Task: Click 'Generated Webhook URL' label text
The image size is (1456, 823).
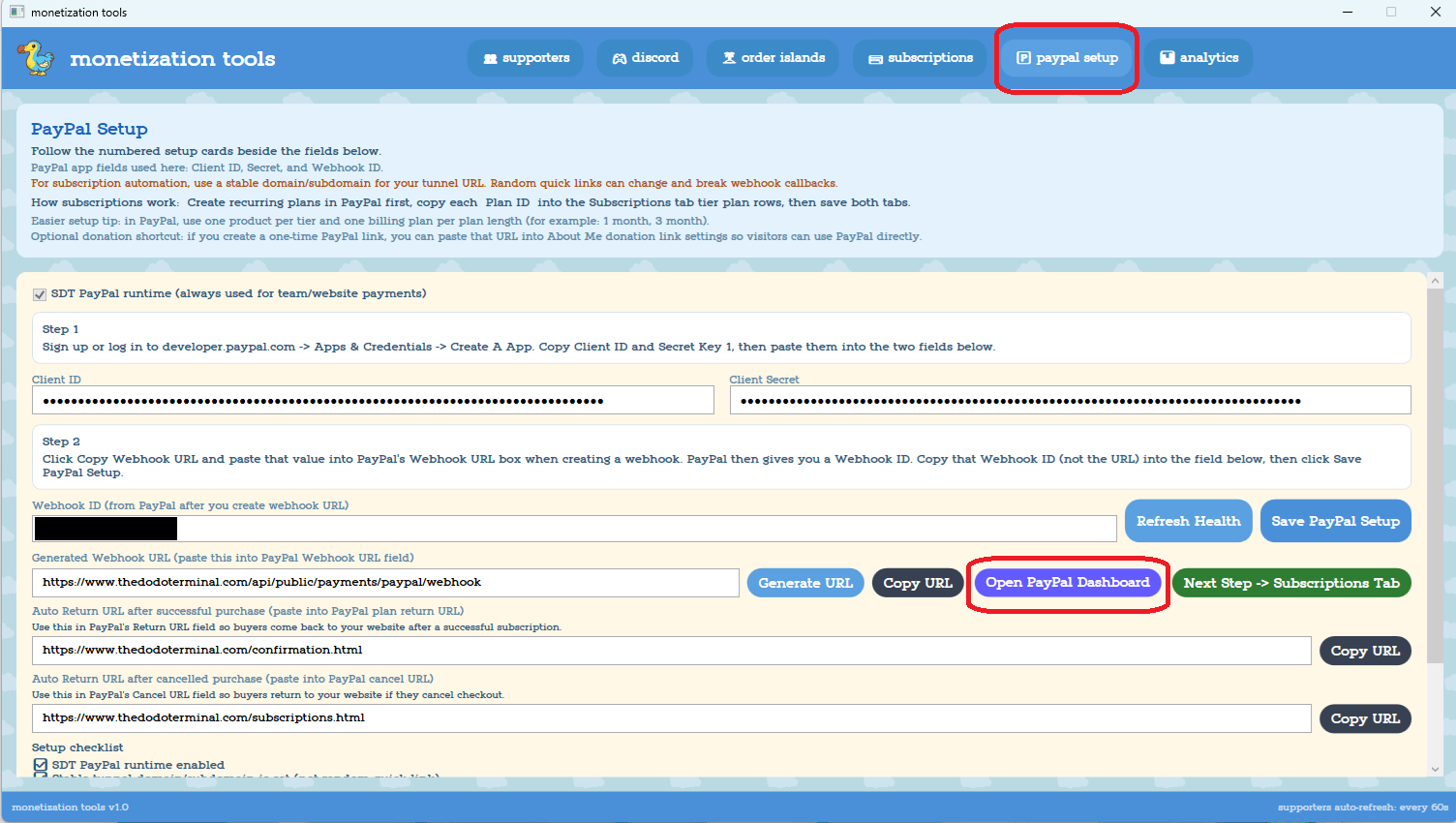Action: click(223, 558)
